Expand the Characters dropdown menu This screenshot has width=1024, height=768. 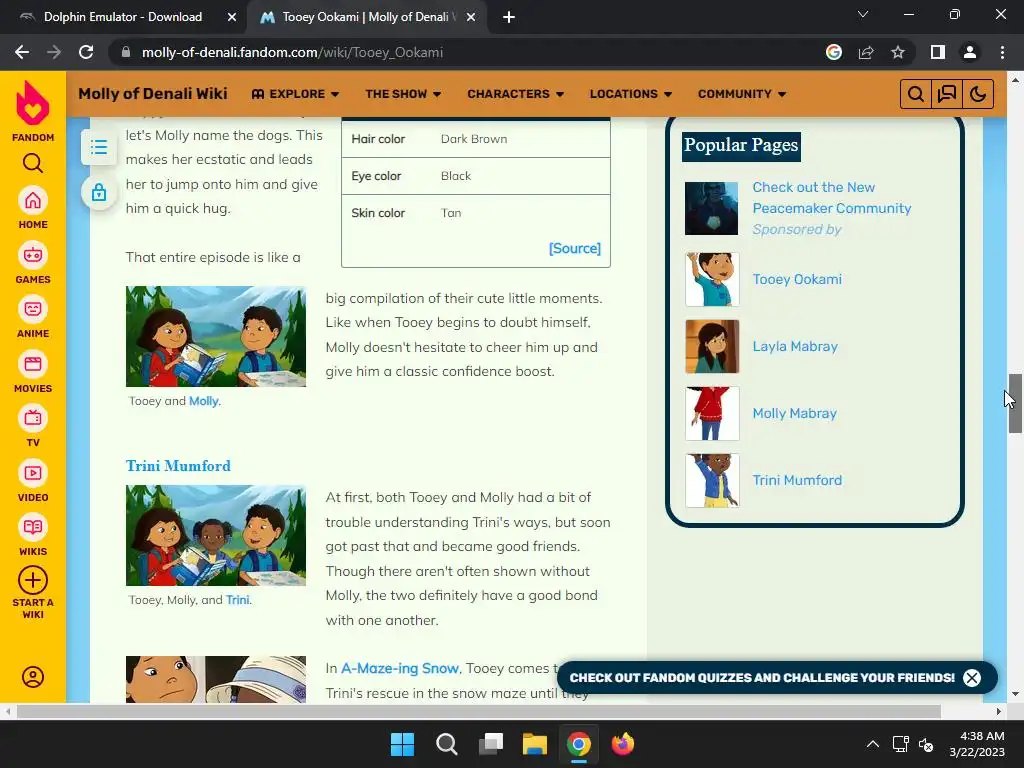(x=515, y=94)
